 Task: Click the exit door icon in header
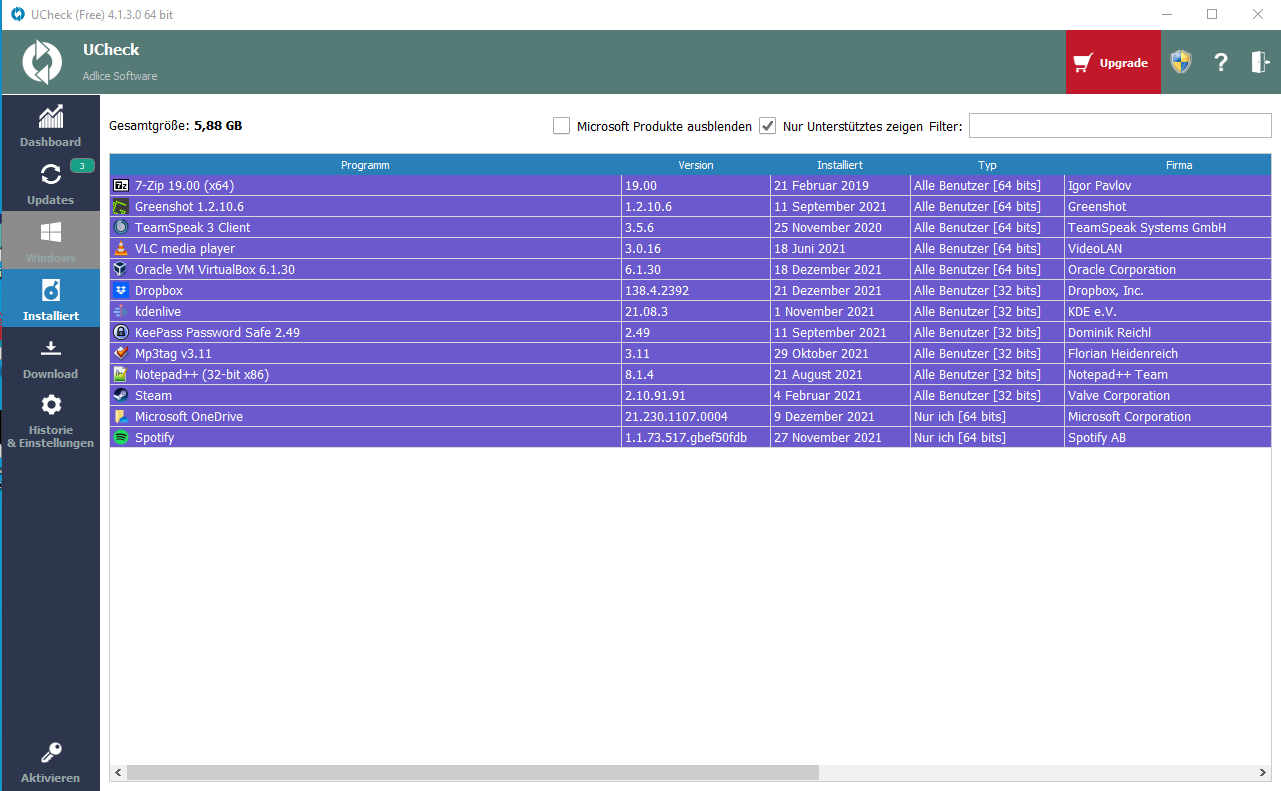[1259, 62]
